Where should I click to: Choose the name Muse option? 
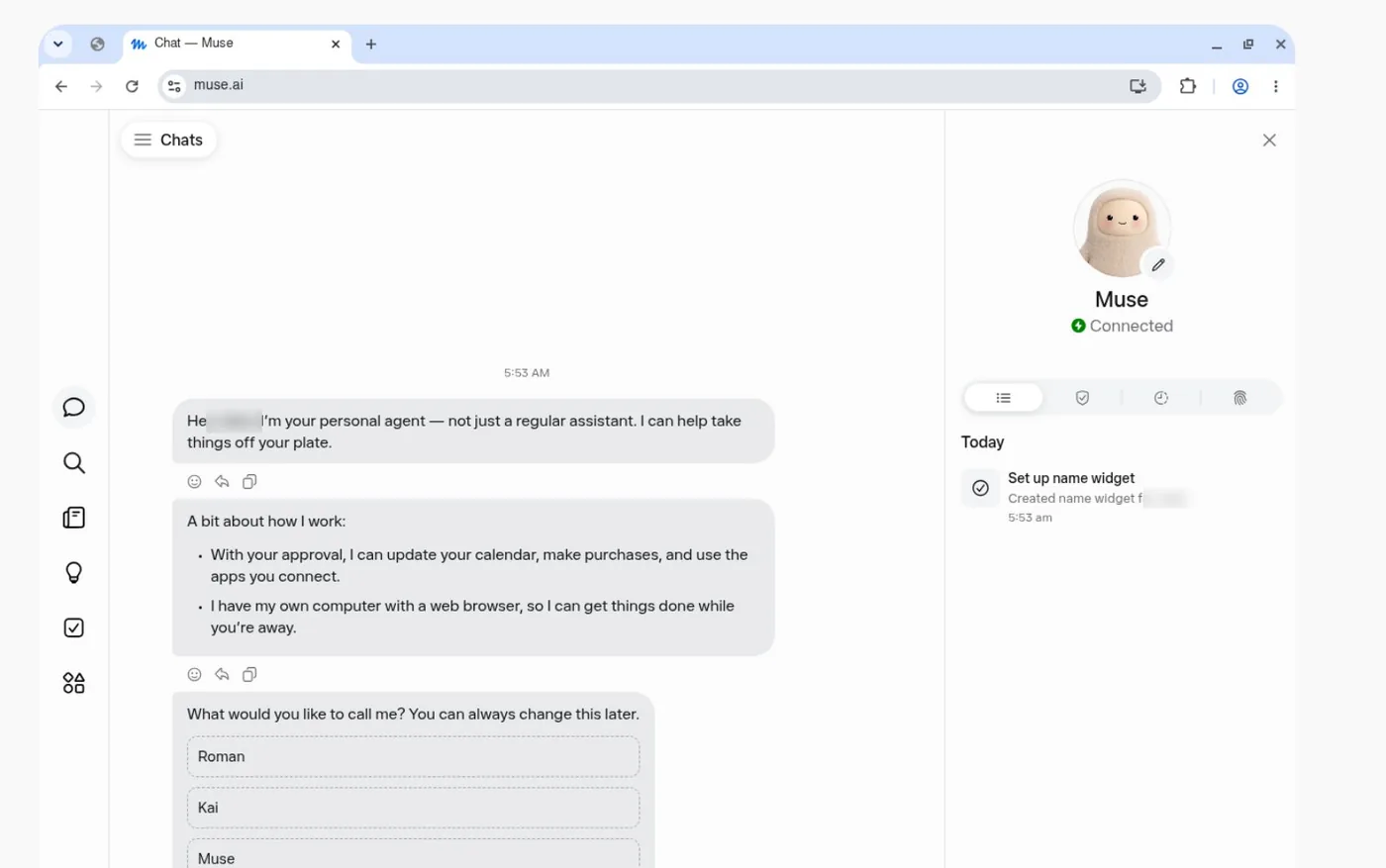[413, 854]
